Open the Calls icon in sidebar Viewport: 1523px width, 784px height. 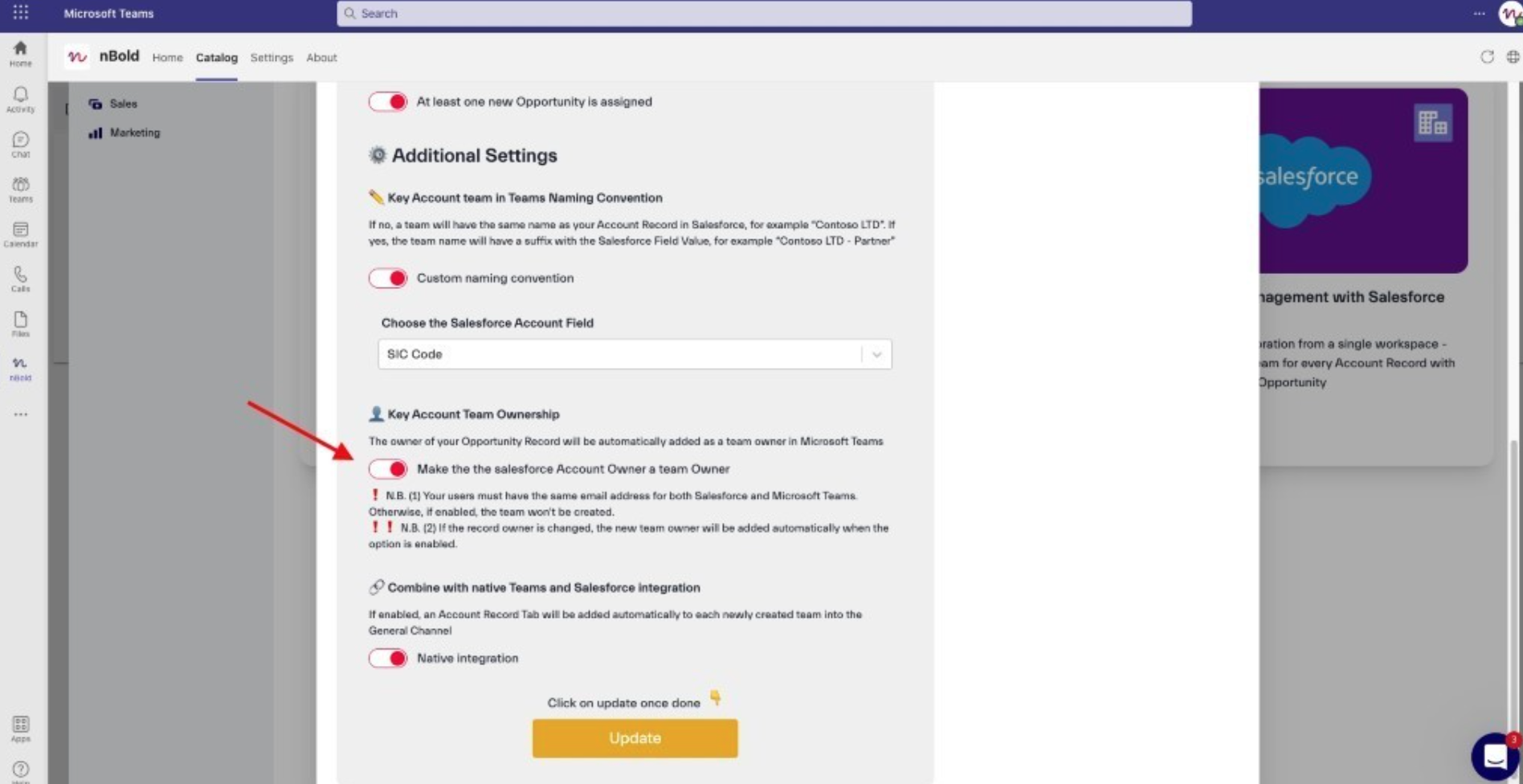click(20, 279)
